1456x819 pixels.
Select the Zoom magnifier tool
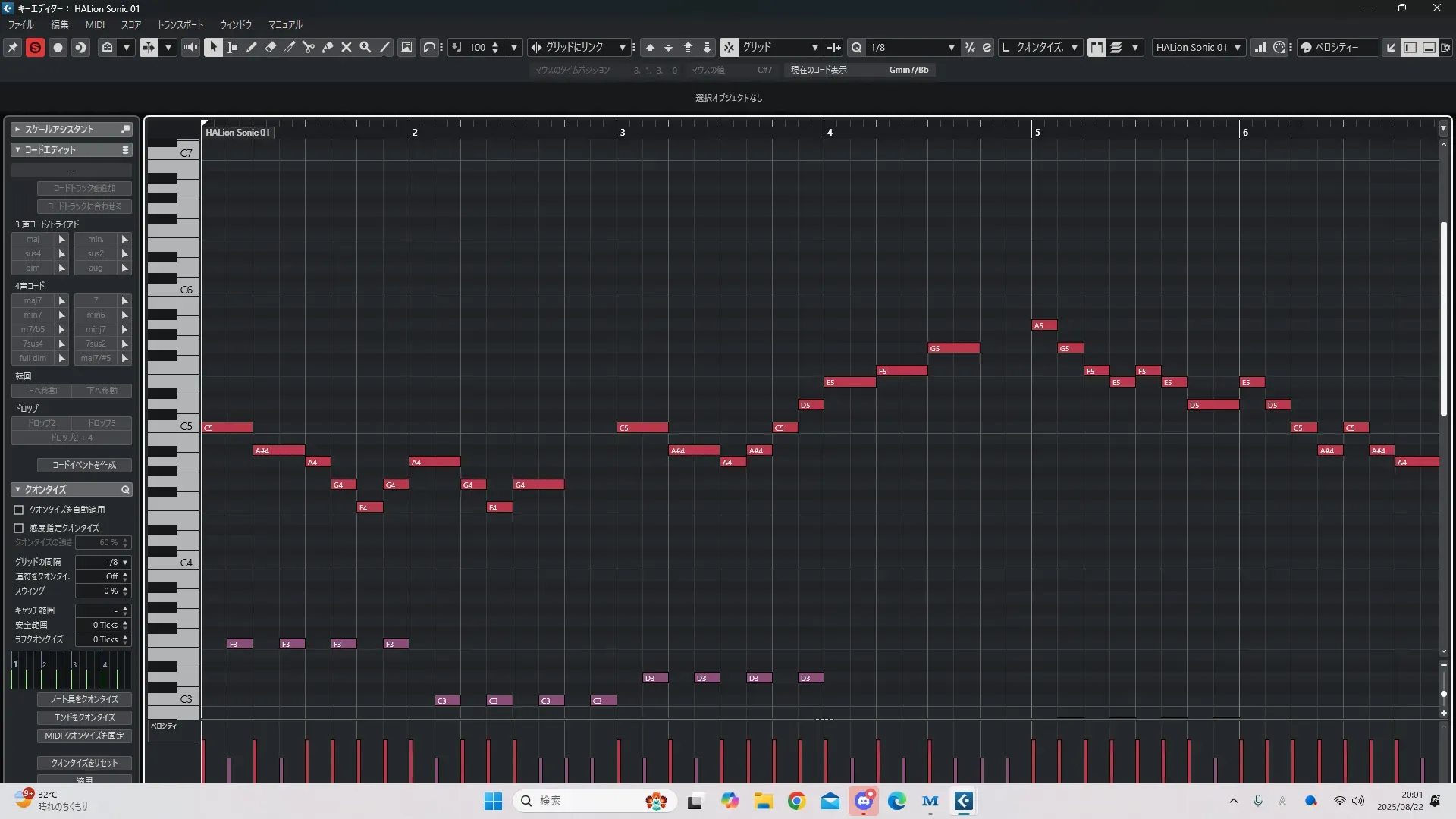click(x=366, y=47)
